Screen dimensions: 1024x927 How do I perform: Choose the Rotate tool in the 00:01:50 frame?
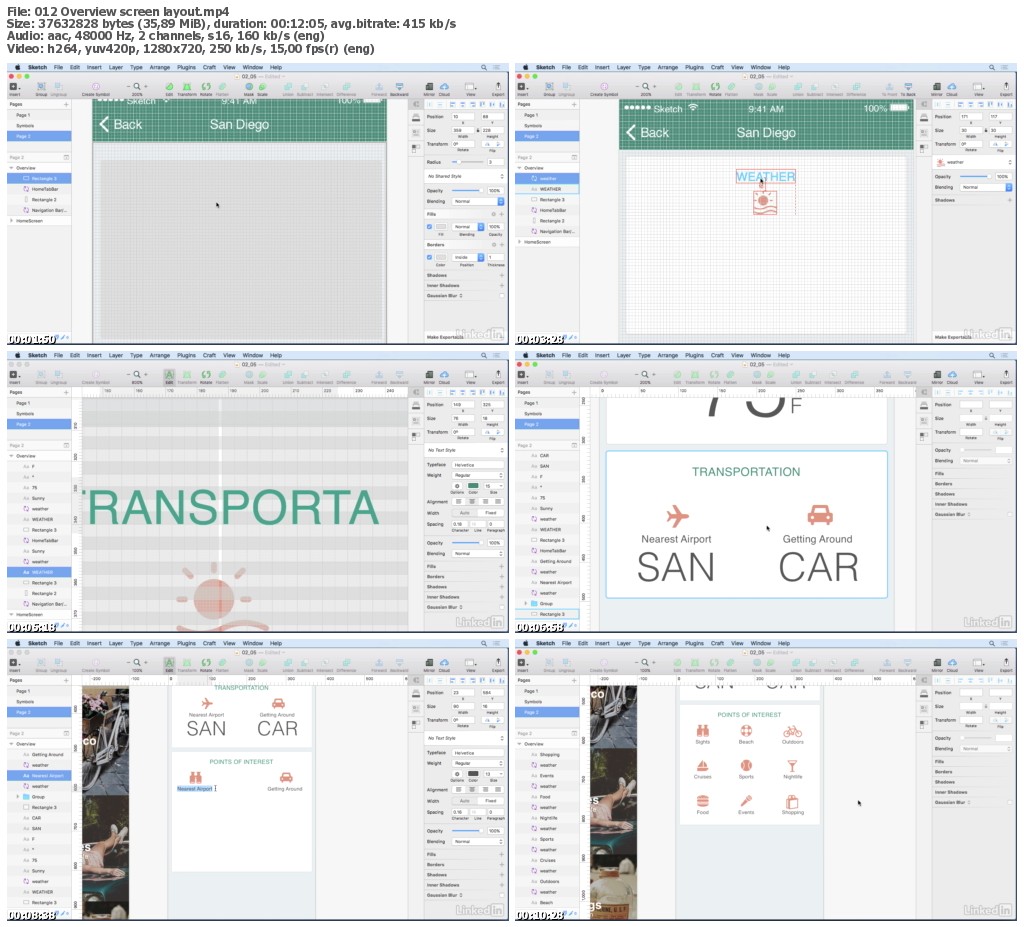206,87
